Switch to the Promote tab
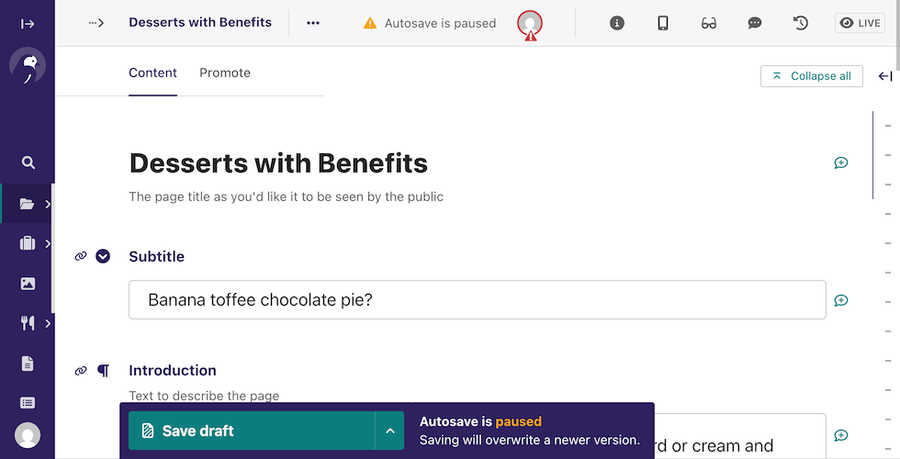This screenshot has height=459, width=900. tap(225, 73)
